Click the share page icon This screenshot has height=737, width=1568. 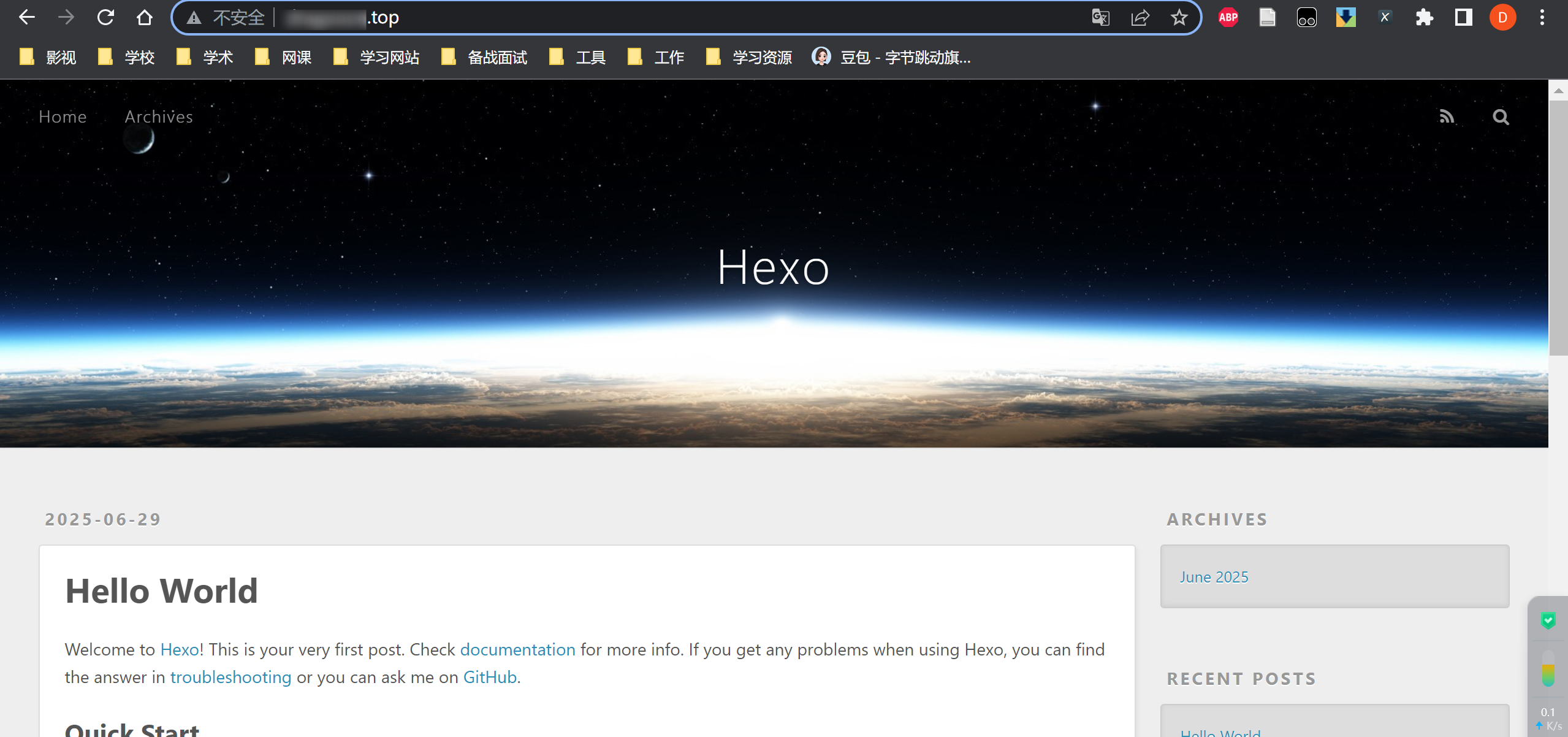click(x=1140, y=17)
